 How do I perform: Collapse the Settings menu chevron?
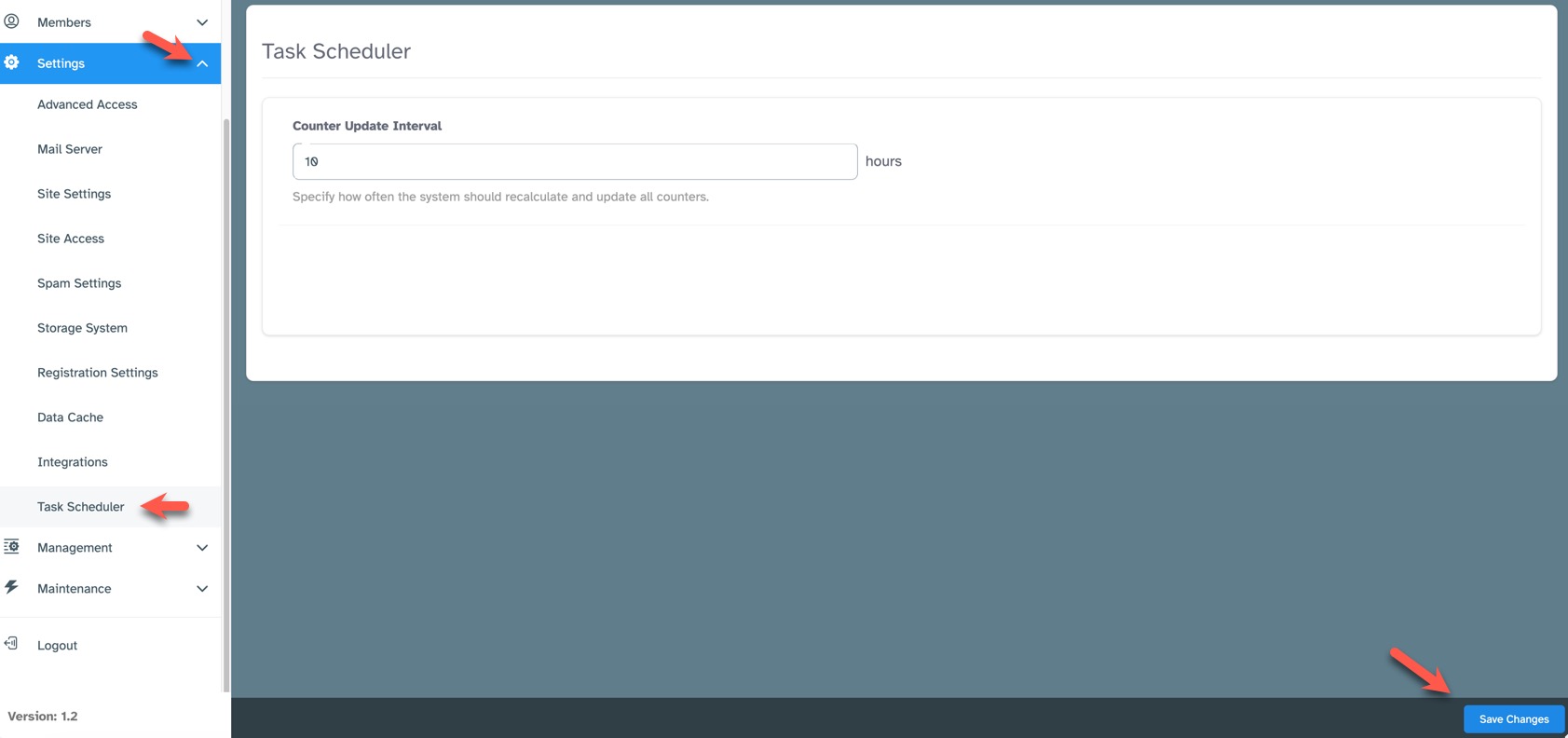click(202, 63)
